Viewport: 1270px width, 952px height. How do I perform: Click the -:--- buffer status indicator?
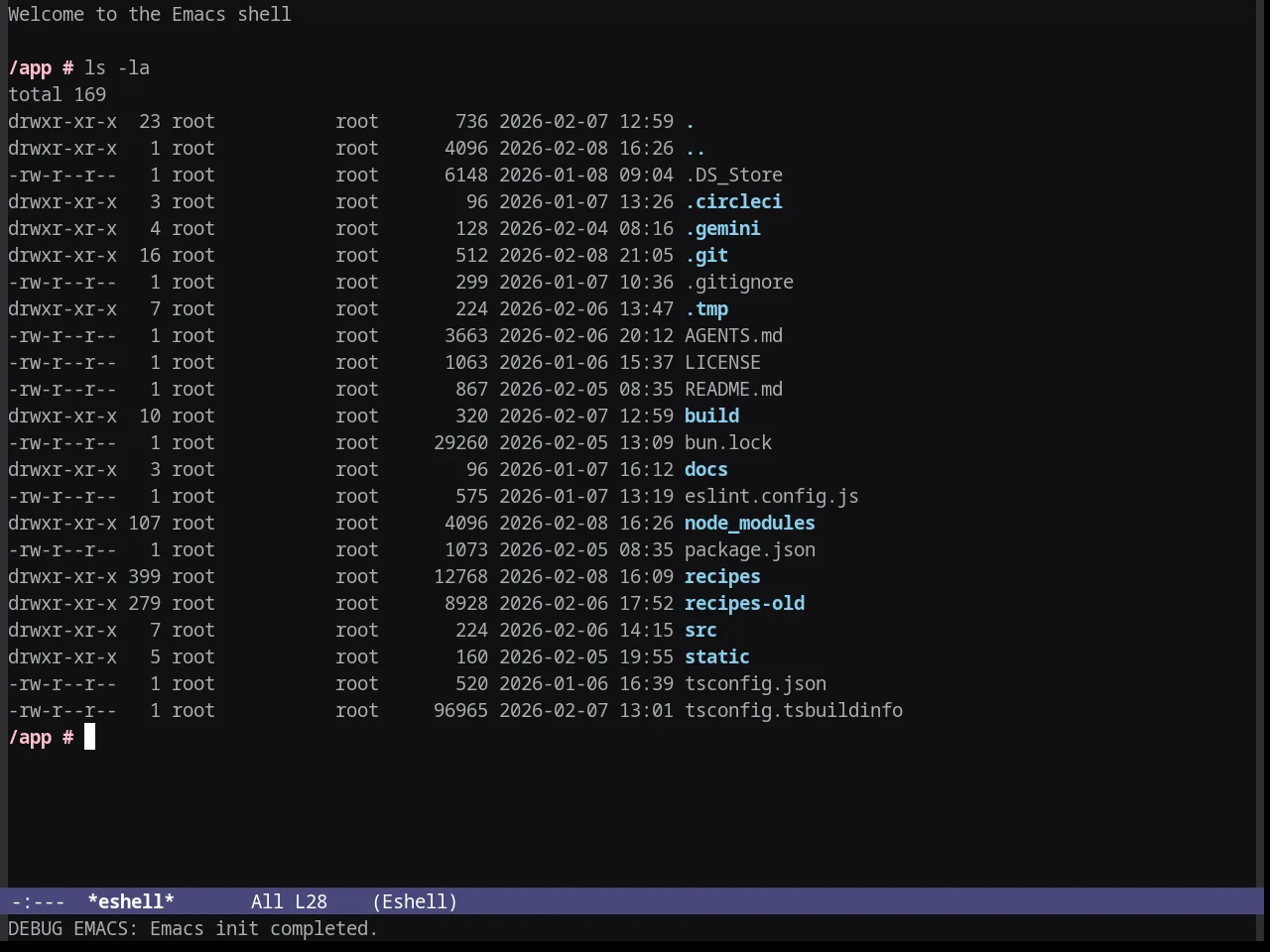click(x=38, y=901)
